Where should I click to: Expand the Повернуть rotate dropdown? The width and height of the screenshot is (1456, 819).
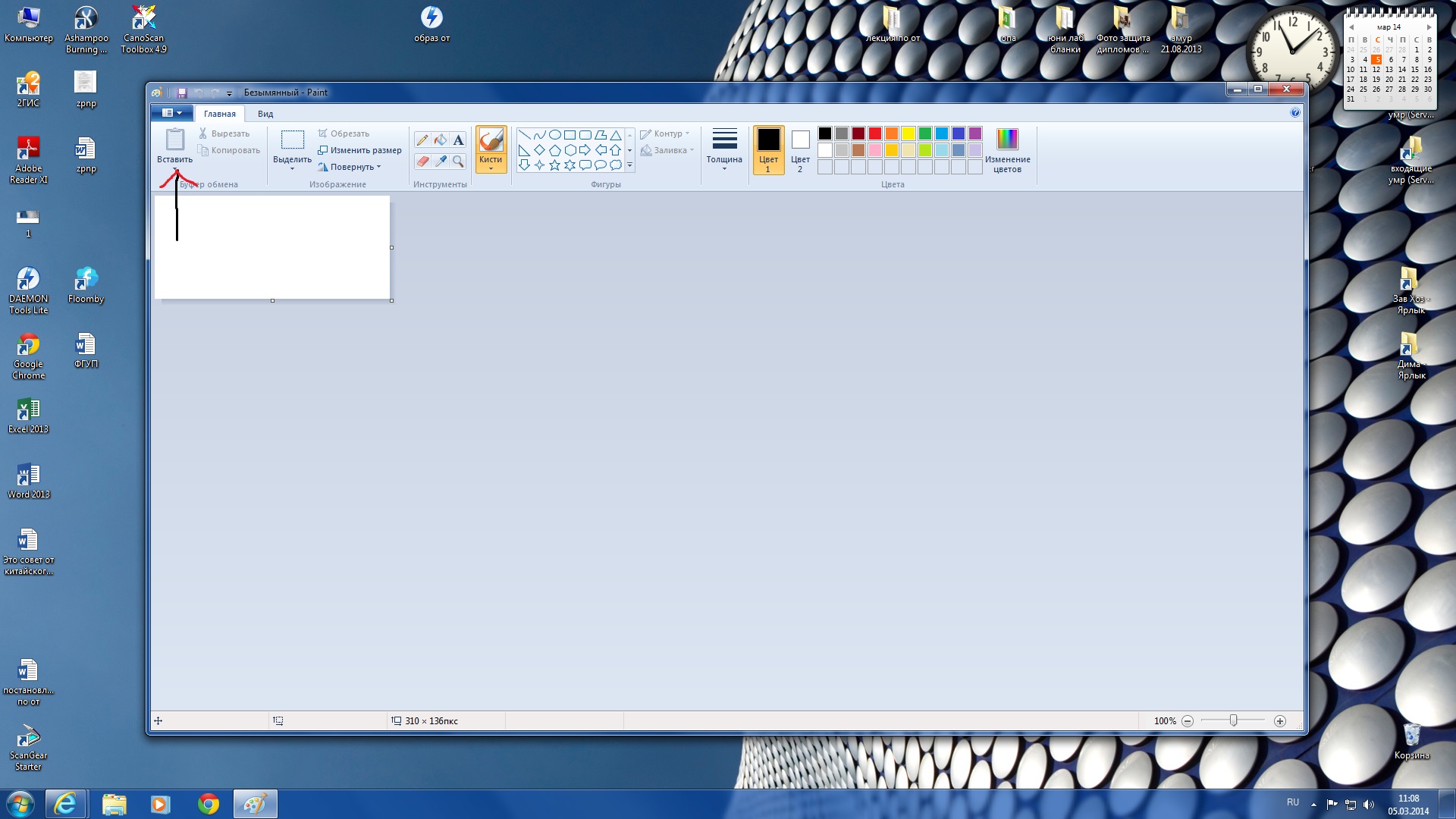(x=378, y=168)
